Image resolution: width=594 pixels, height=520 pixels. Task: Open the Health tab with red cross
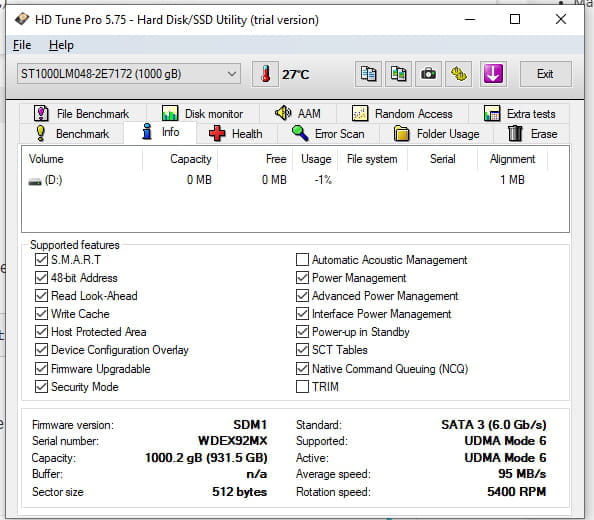[236, 134]
